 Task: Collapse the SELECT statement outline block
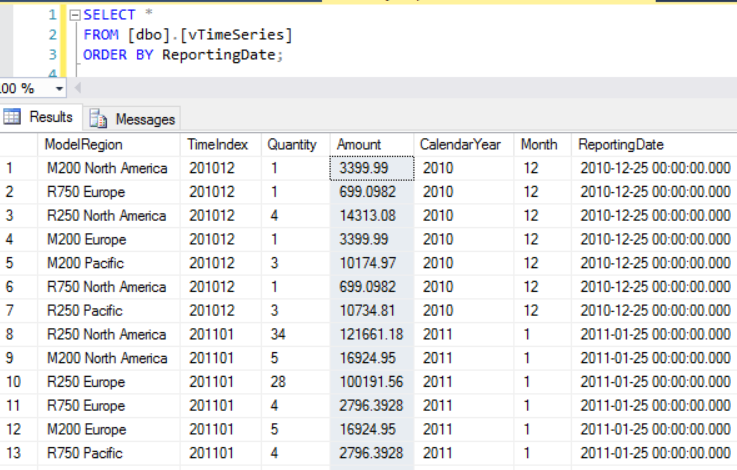coord(75,16)
